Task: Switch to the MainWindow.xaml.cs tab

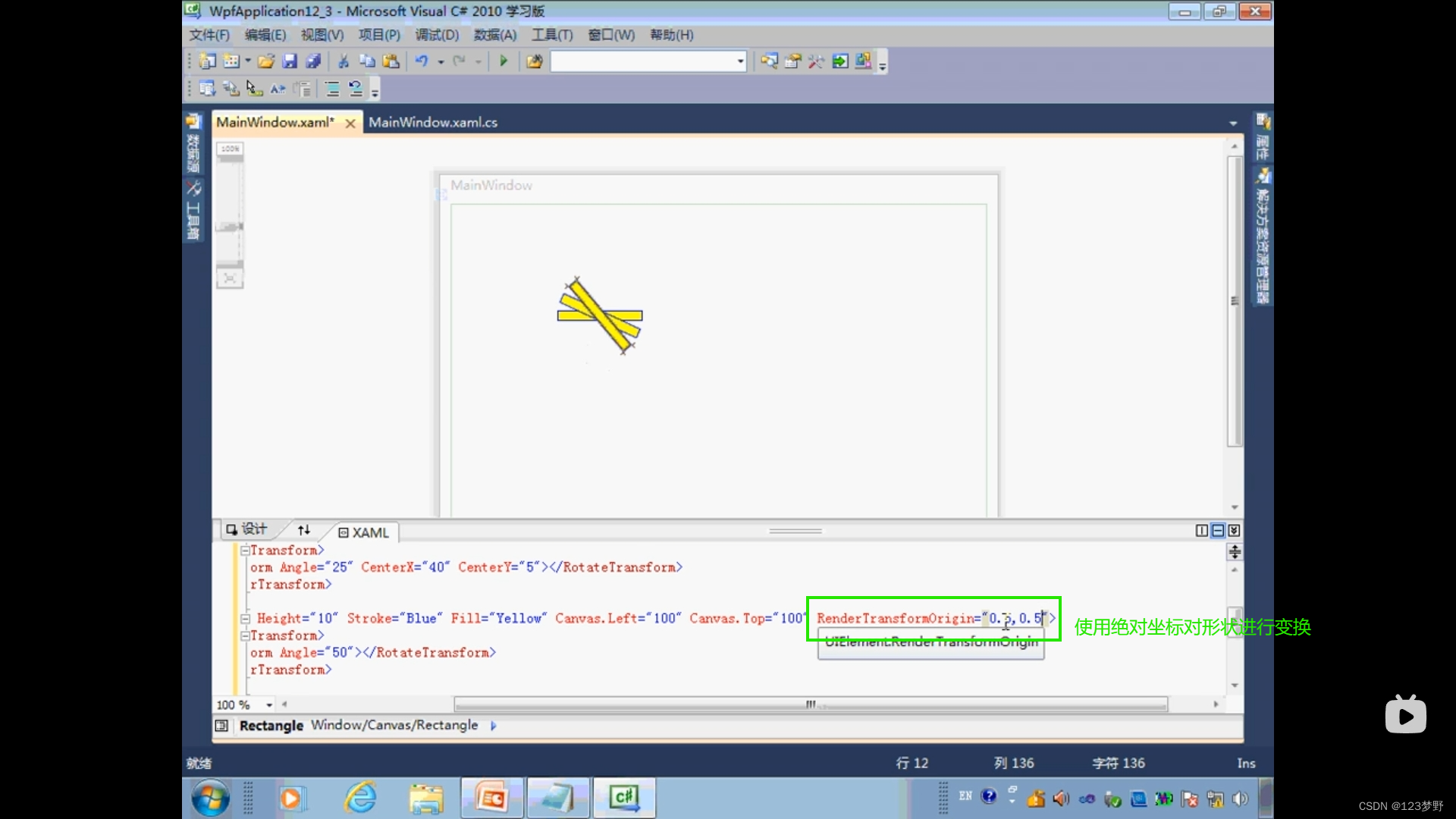Action: coord(433,122)
